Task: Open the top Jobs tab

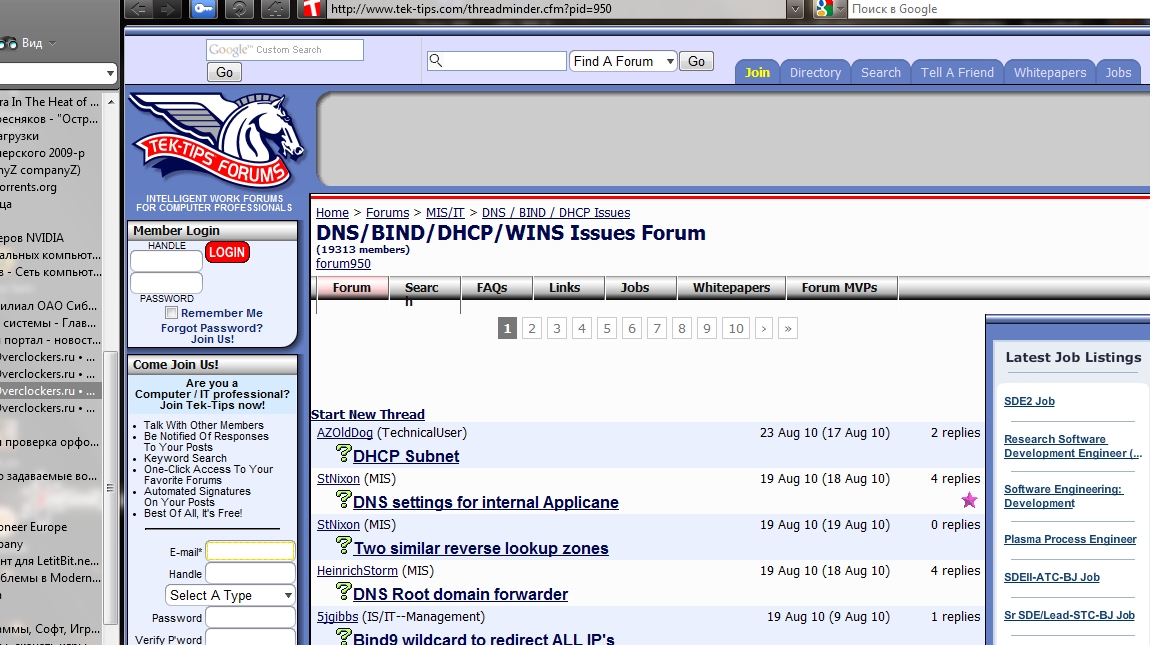Action: (x=1118, y=73)
